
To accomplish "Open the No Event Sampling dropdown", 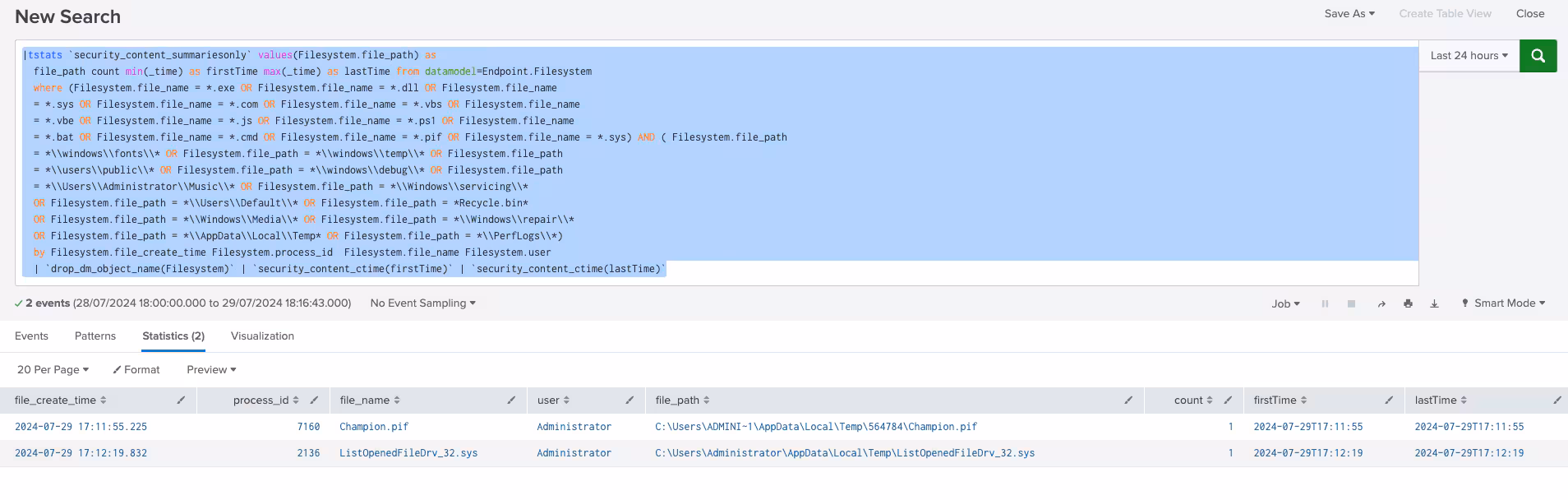I will (422, 303).
